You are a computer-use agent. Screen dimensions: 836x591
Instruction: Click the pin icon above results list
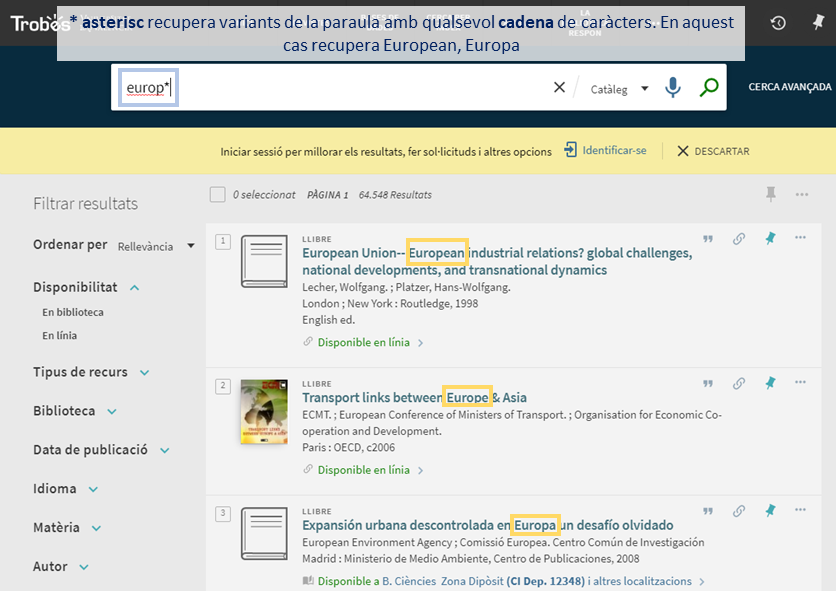[x=770, y=194]
